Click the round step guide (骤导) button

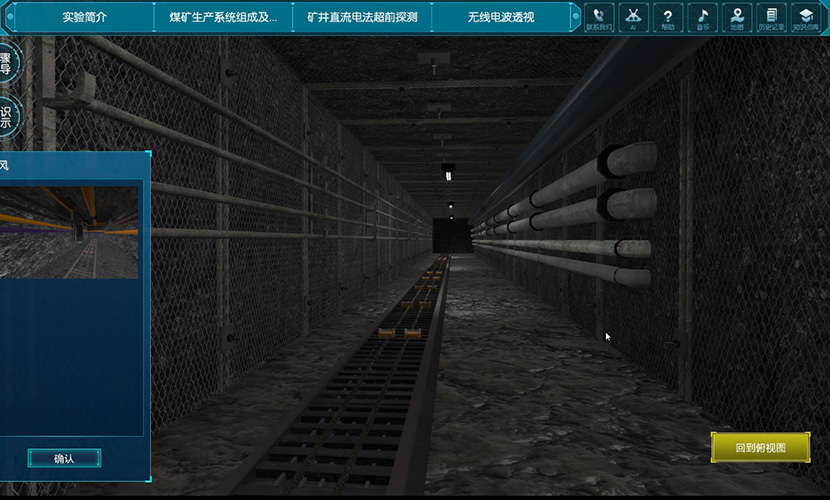8,65
